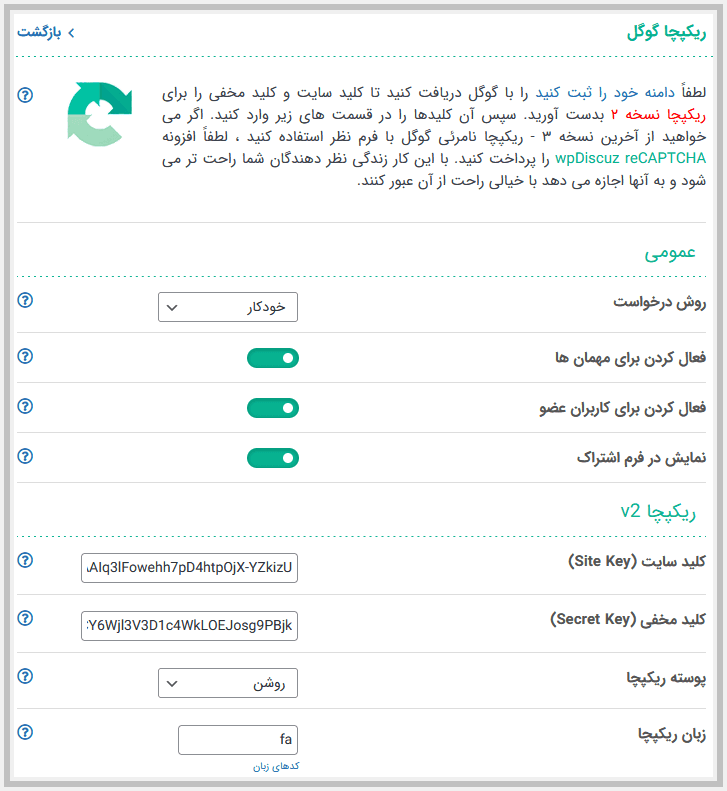The width and height of the screenshot is (727, 791).
Task: Click help icon for زبان ریکپچا row
Action: (x=25, y=732)
